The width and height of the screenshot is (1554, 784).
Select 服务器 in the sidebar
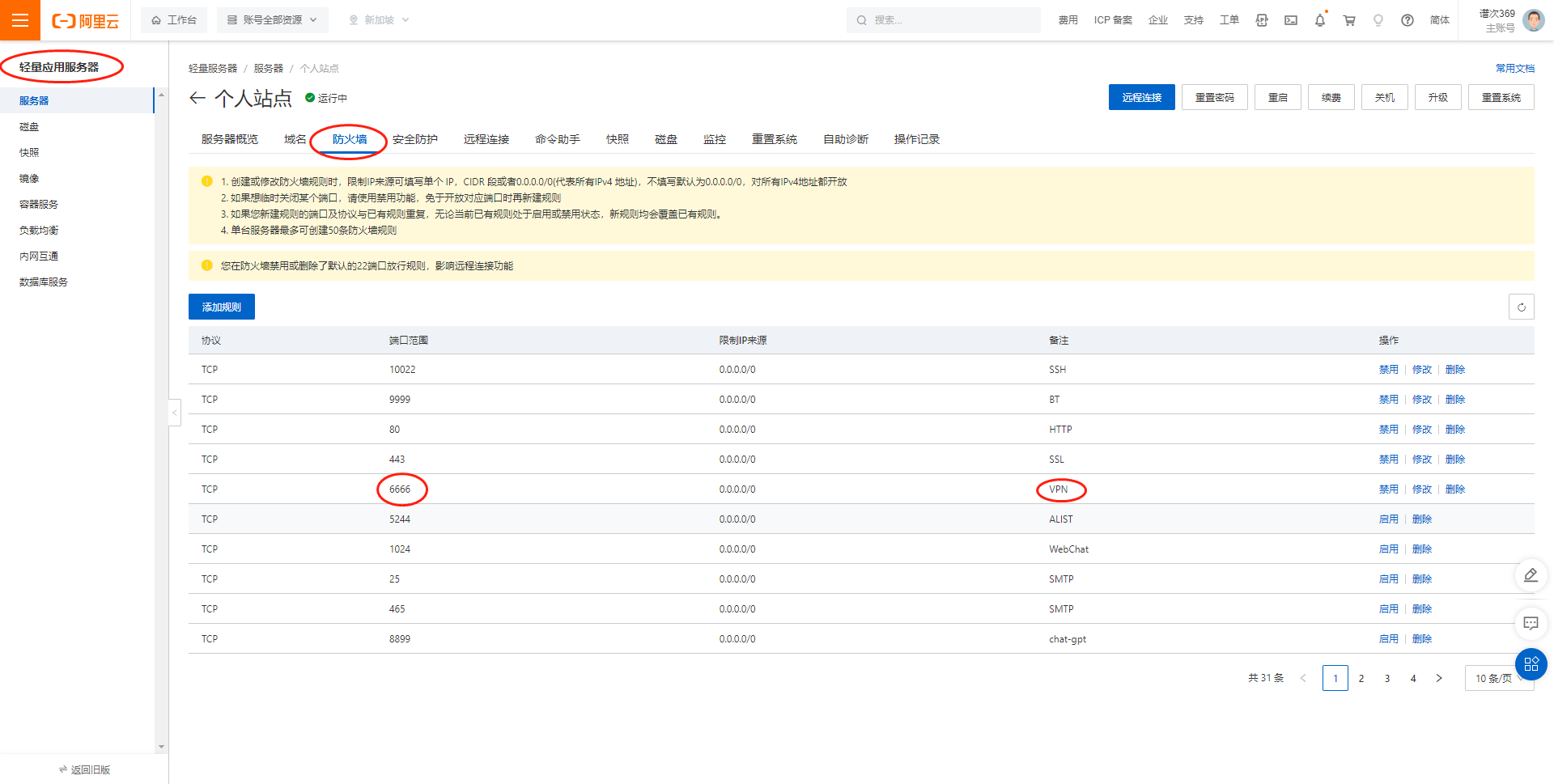coord(77,100)
